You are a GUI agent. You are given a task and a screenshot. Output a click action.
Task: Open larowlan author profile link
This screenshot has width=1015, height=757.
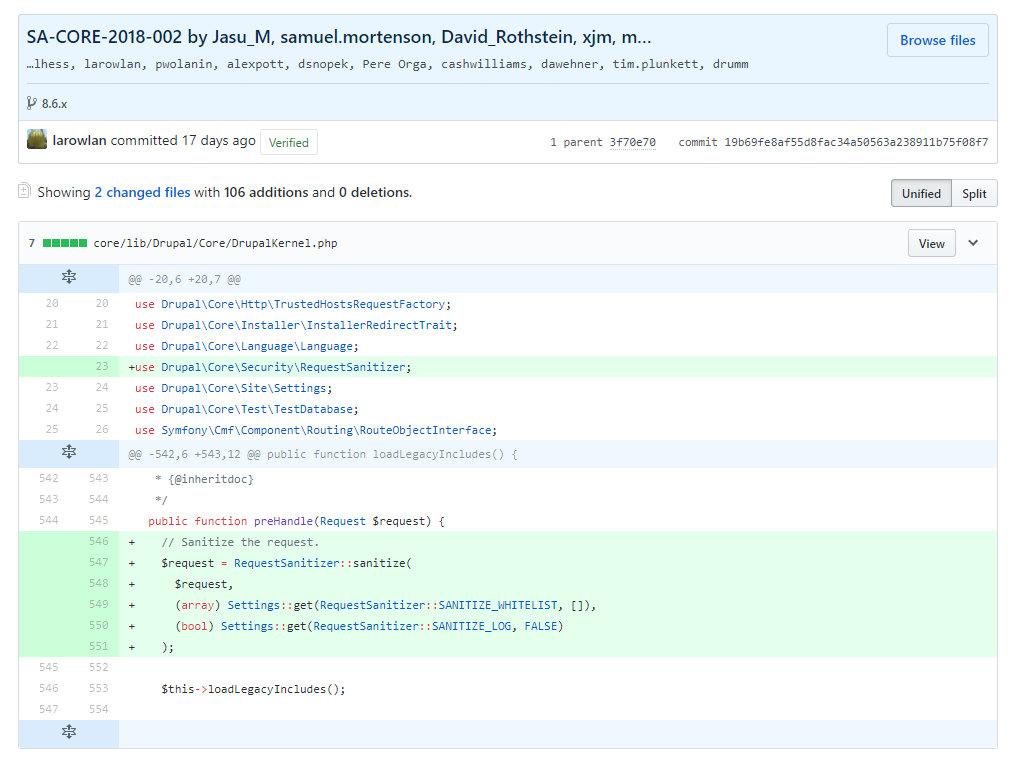(x=79, y=141)
